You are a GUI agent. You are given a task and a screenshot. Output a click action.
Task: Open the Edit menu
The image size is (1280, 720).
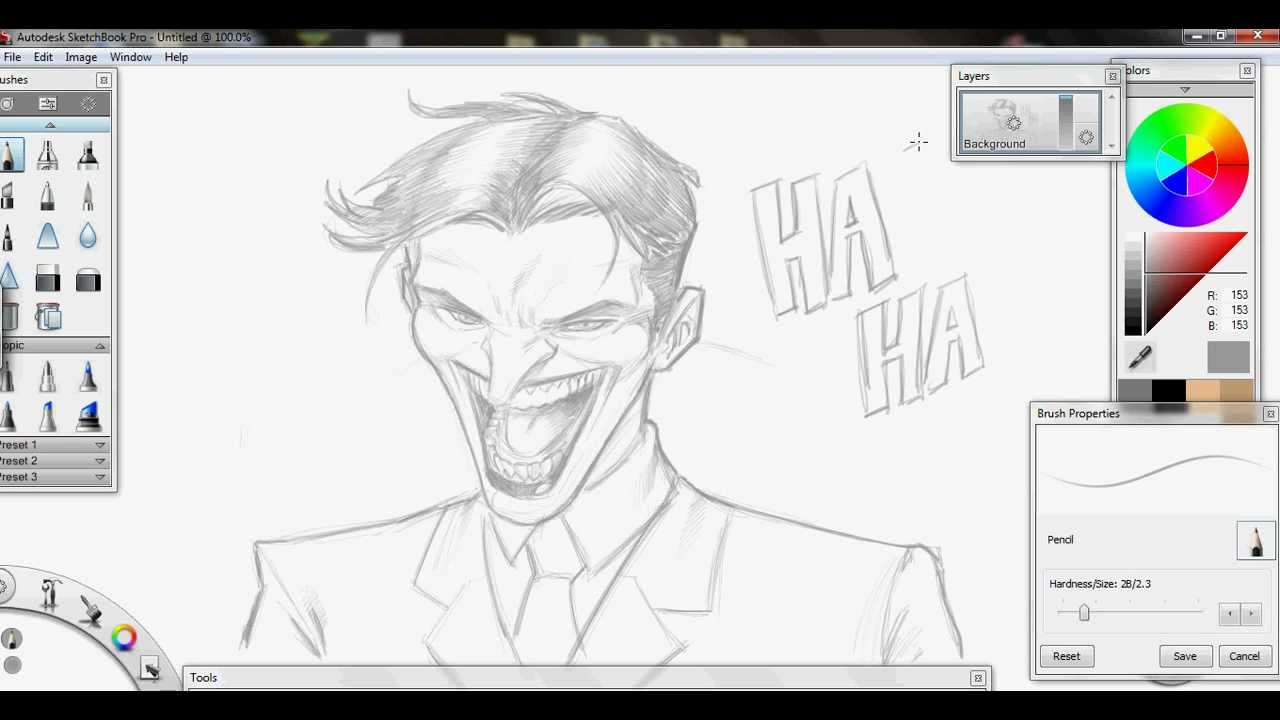tap(43, 57)
